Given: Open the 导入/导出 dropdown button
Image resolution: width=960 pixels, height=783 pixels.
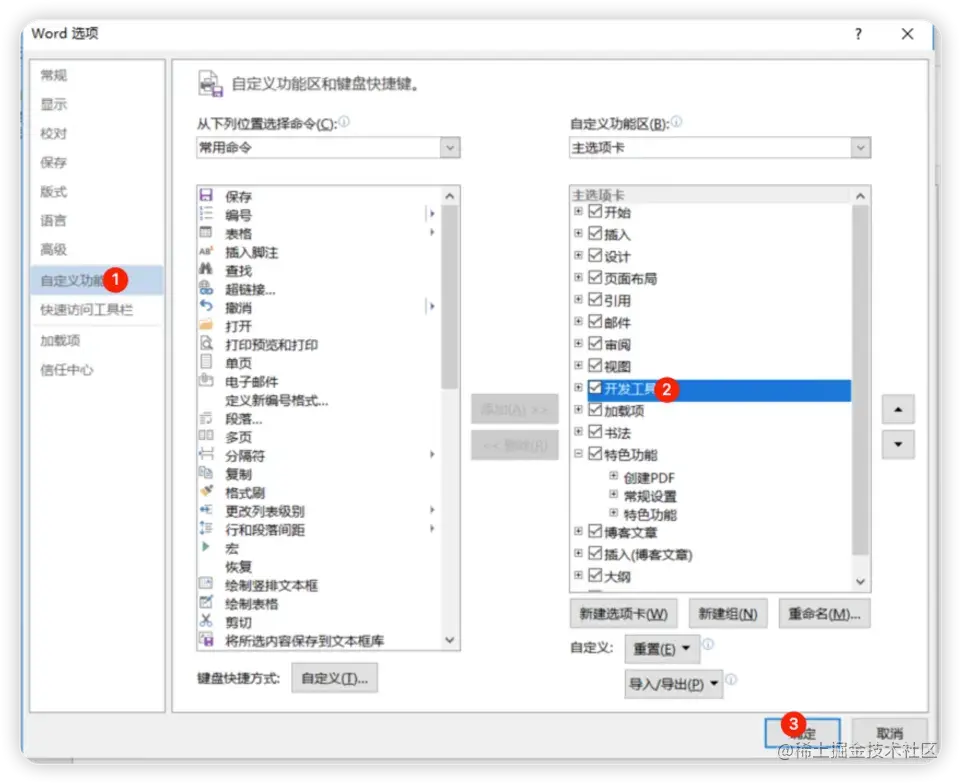Looking at the screenshot, I should [x=673, y=684].
